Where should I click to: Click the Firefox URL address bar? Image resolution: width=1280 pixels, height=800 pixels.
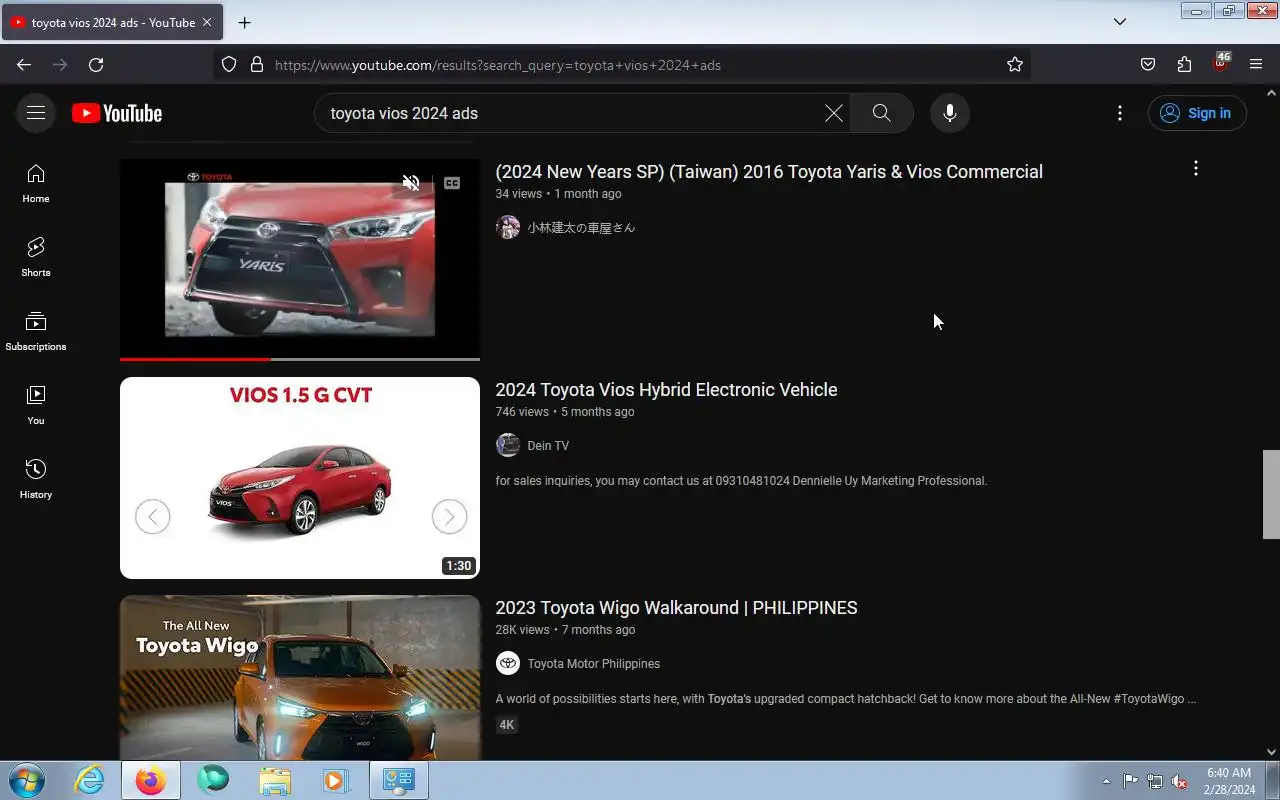[622, 64]
